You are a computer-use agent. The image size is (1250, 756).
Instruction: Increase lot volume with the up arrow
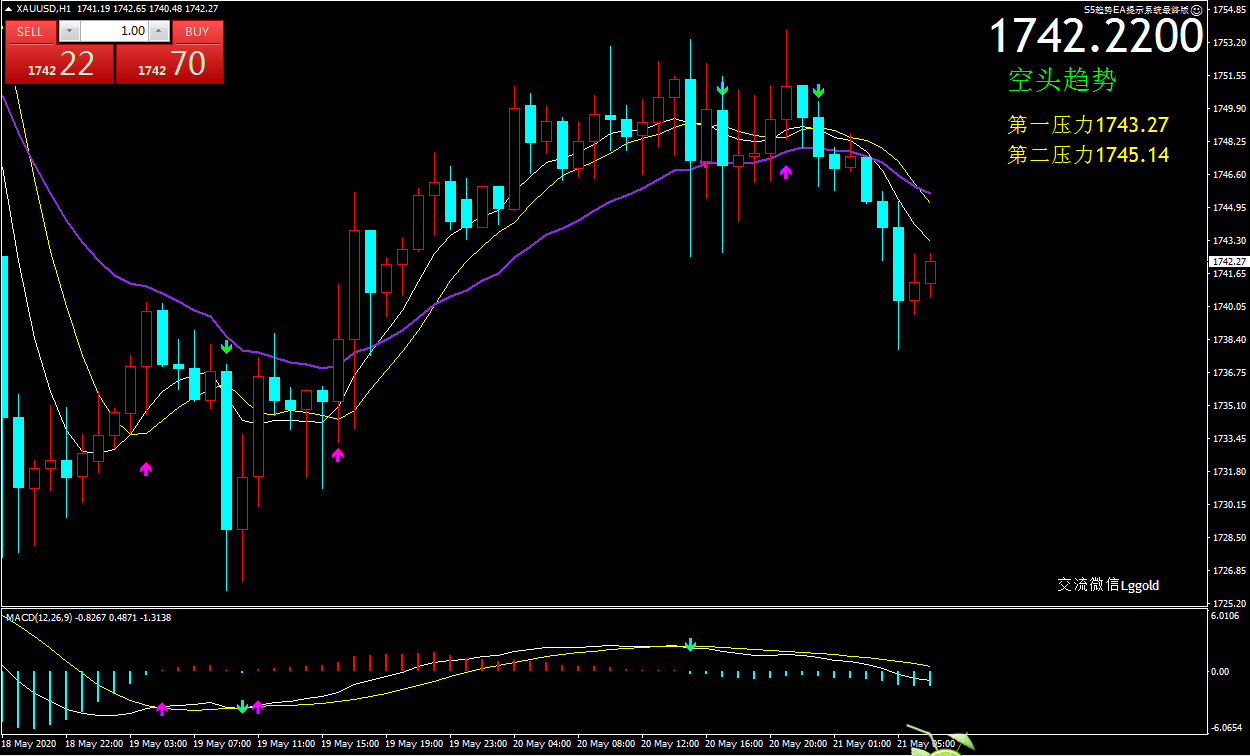coord(158,32)
